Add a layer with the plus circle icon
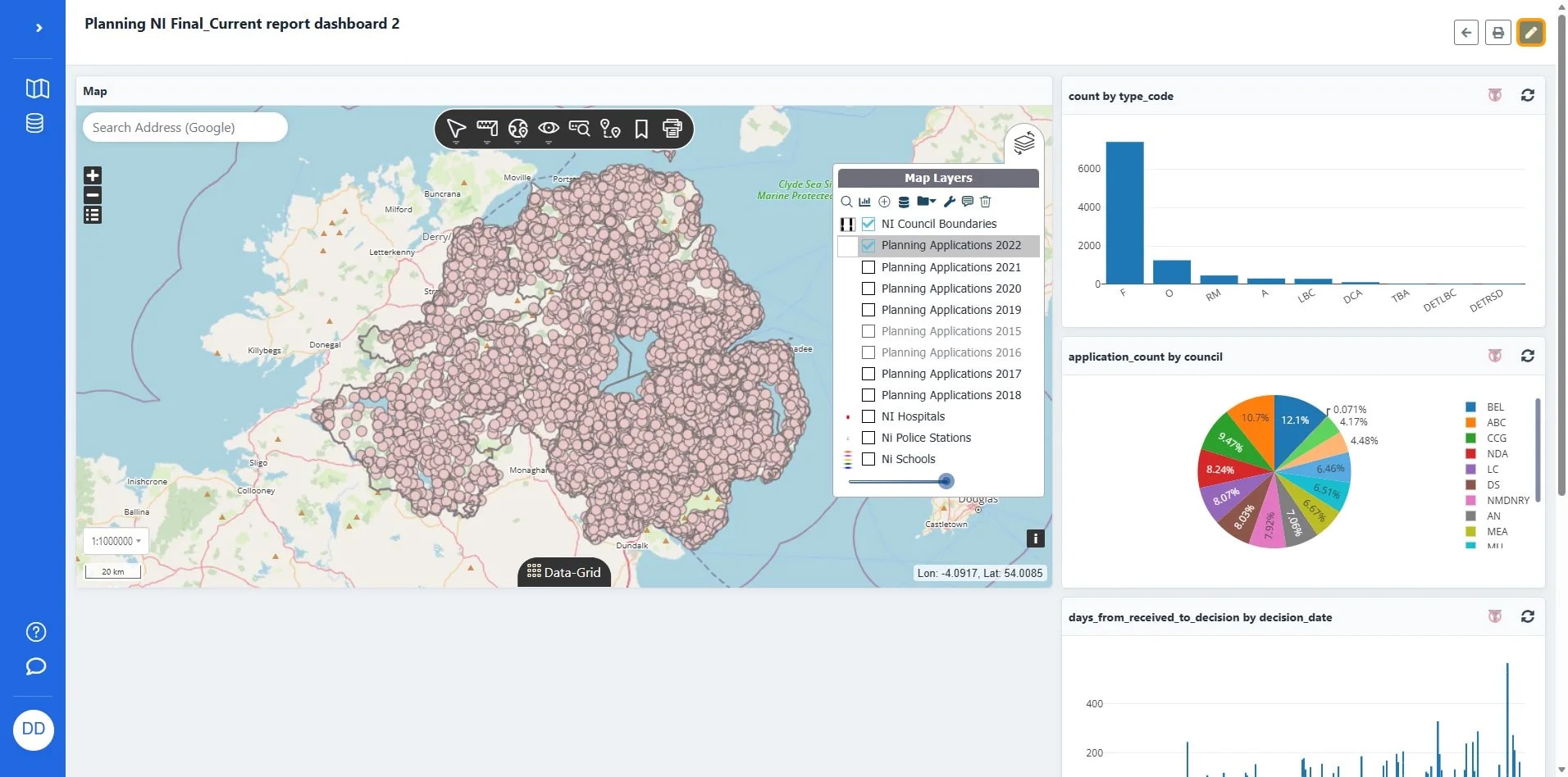The width and height of the screenshot is (1568, 777). [884, 202]
